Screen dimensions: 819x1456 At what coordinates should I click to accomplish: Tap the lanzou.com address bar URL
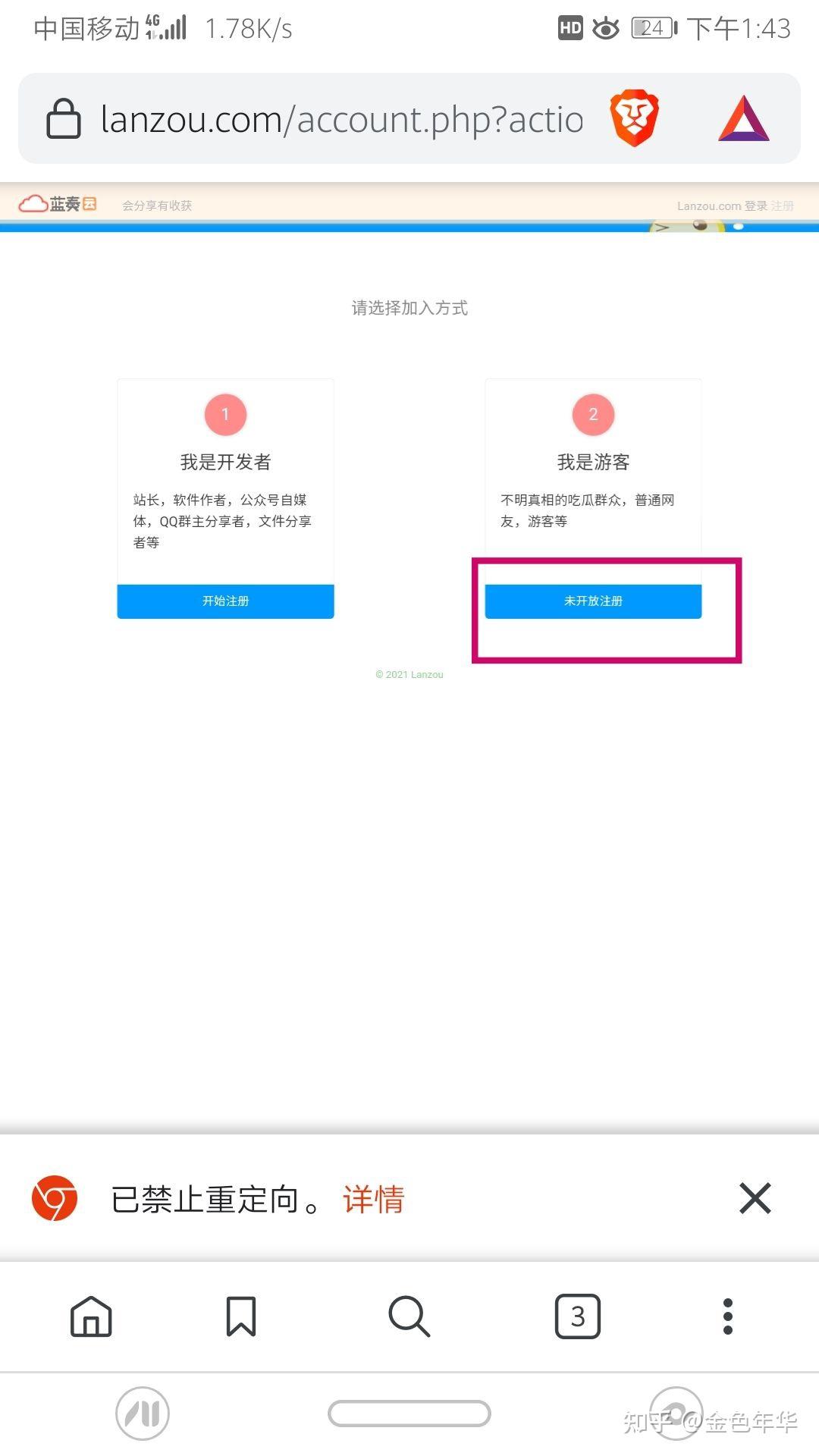[x=342, y=119]
